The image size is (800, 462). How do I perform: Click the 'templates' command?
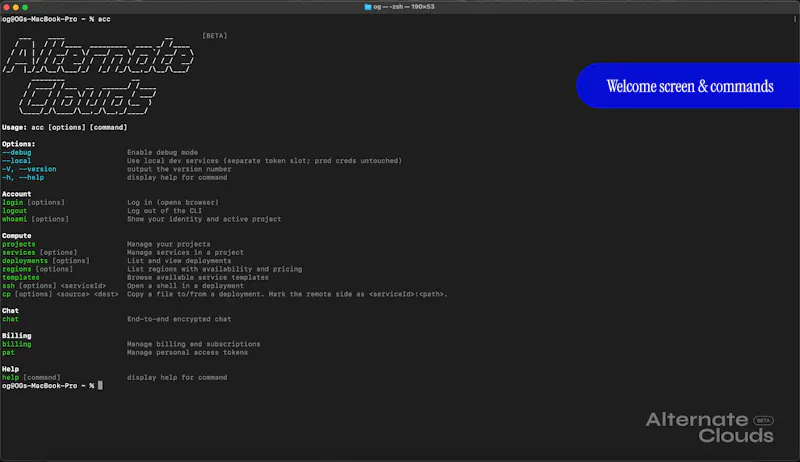click(20, 277)
